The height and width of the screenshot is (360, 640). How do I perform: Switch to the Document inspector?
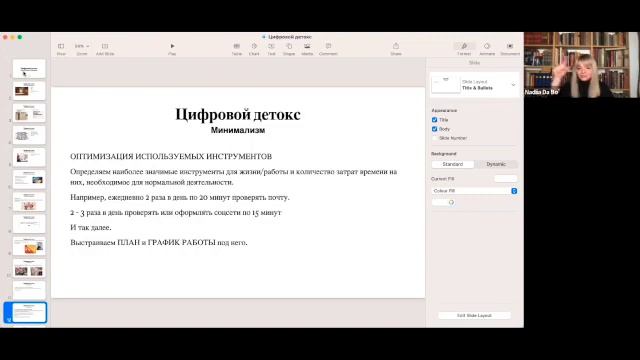(510, 49)
